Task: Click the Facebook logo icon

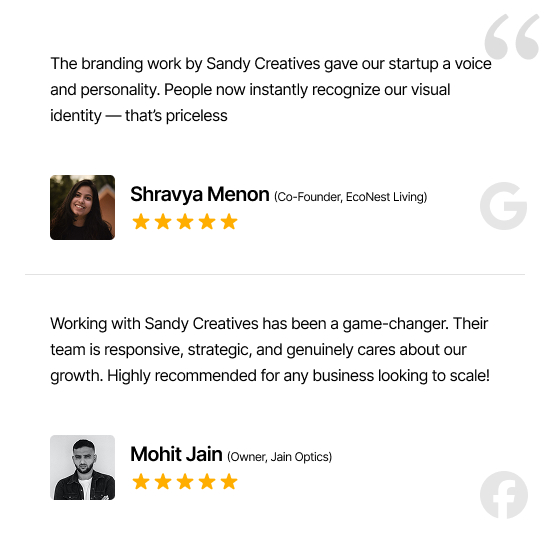Action: (x=504, y=495)
